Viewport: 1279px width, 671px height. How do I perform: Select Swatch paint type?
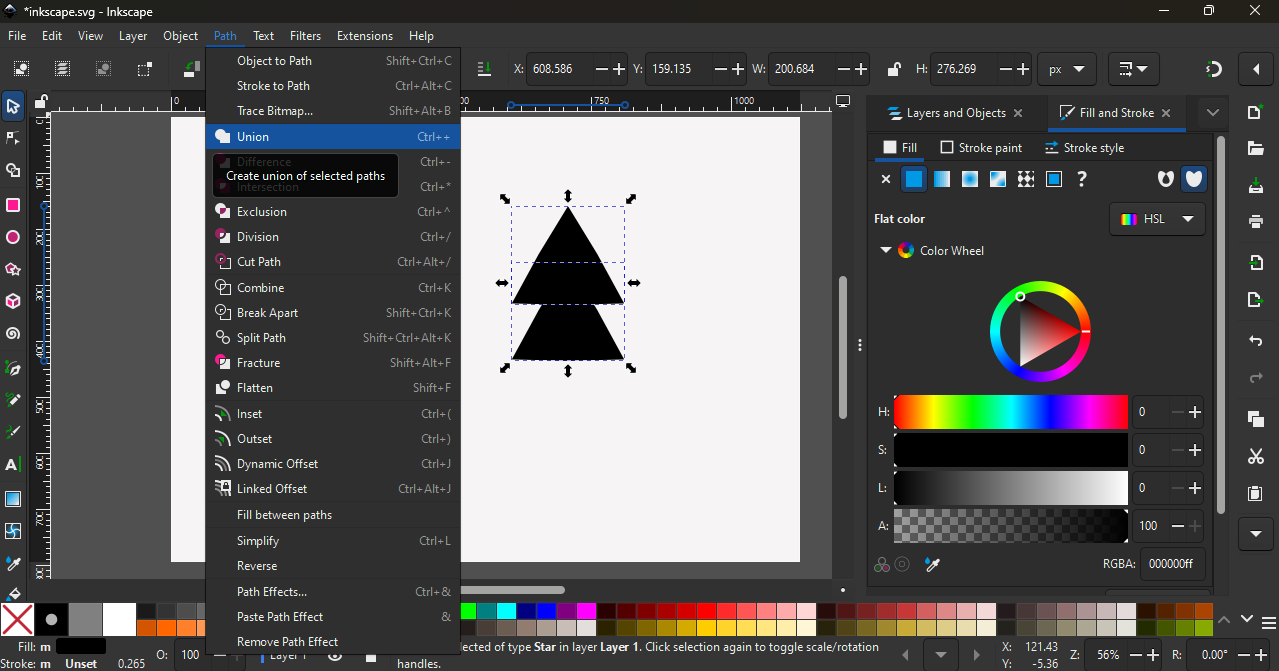click(1054, 179)
